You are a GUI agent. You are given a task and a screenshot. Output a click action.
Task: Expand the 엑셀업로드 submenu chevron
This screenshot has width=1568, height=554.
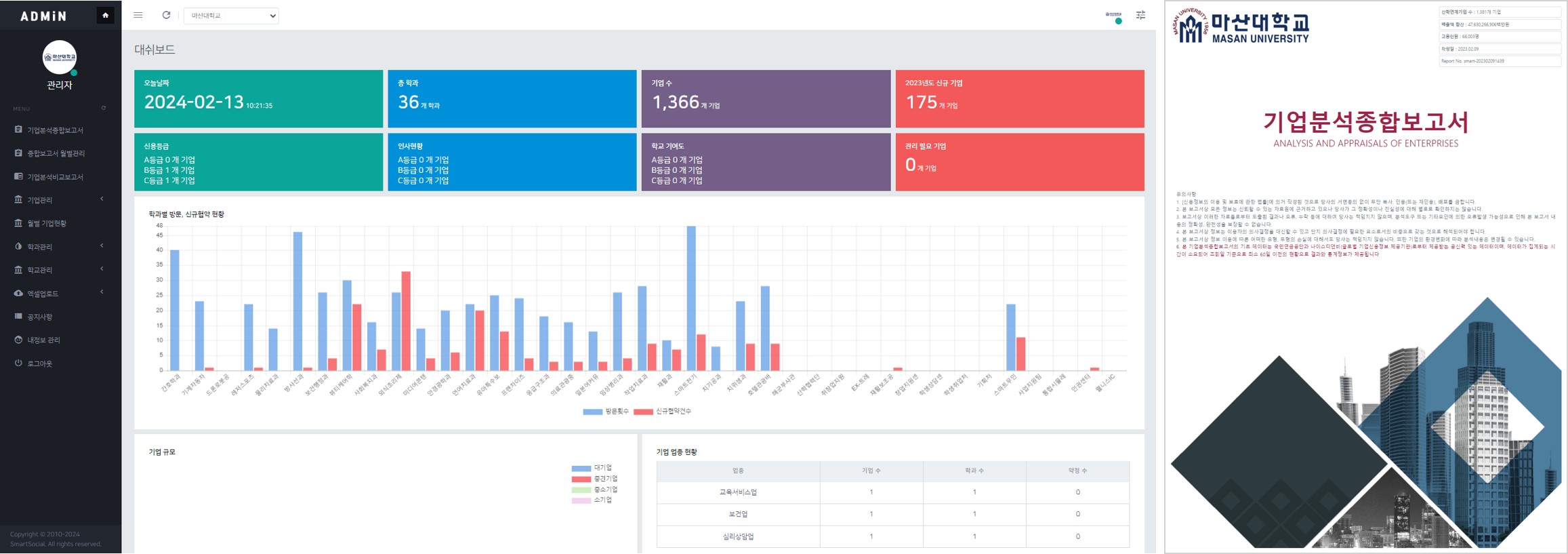[102, 292]
